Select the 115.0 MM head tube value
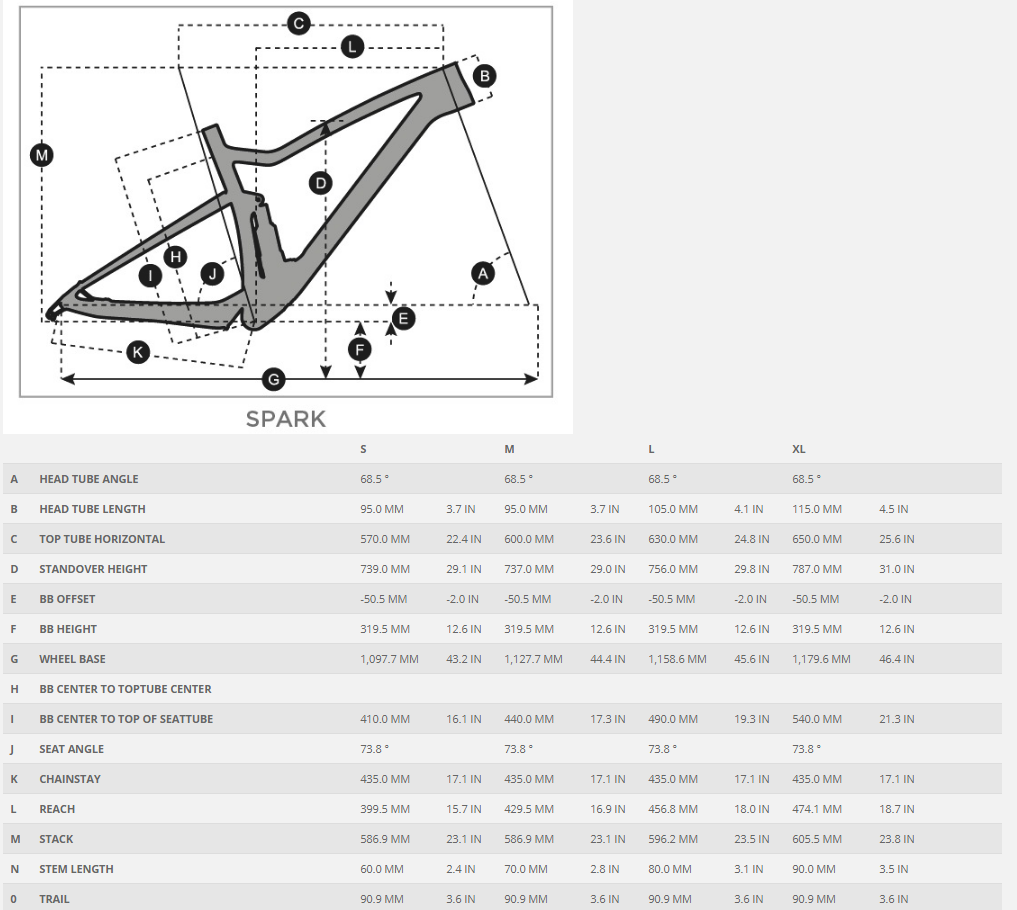The height and width of the screenshot is (910, 1017). click(817, 509)
